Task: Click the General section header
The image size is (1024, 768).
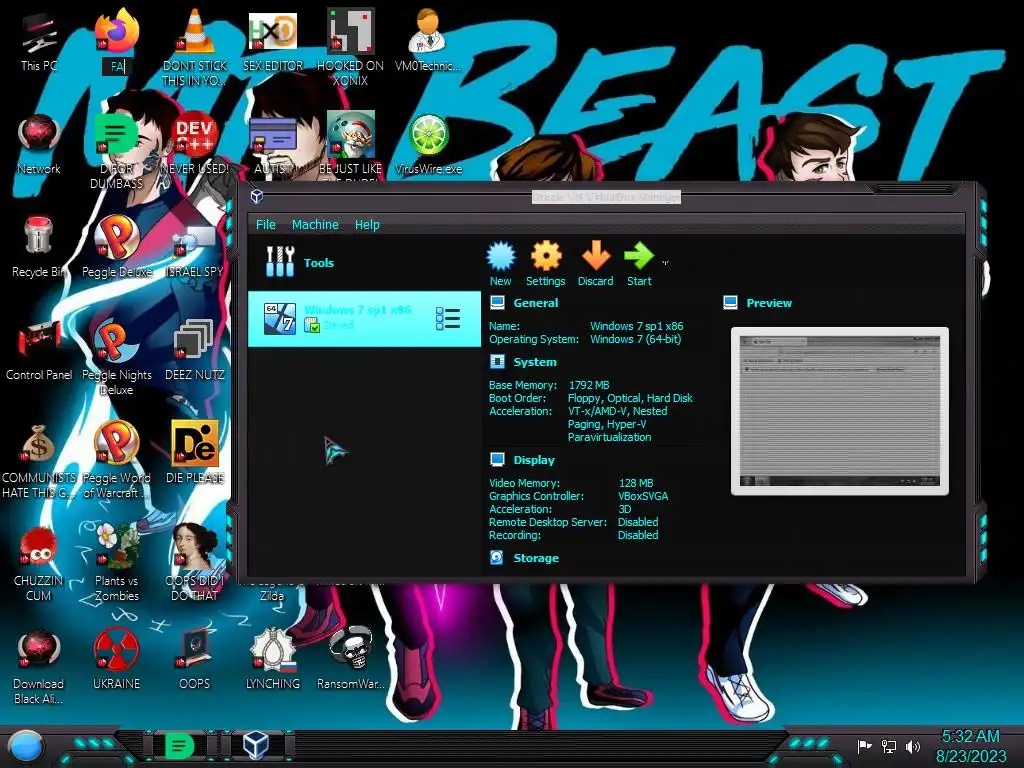Action: tap(536, 303)
